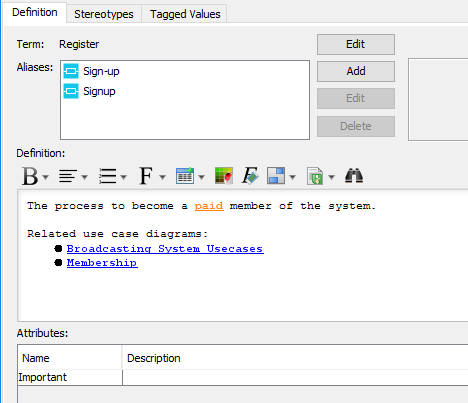
Task: Click the greyed Edit alias button
Action: (x=356, y=98)
